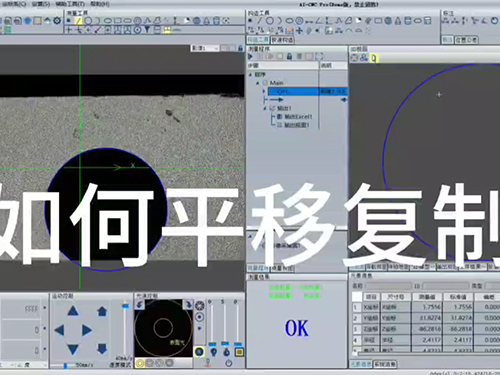Screen dimensions: 500x375
Task: Rotate light segment with top-right curved arrow
Action: pos(188,304)
